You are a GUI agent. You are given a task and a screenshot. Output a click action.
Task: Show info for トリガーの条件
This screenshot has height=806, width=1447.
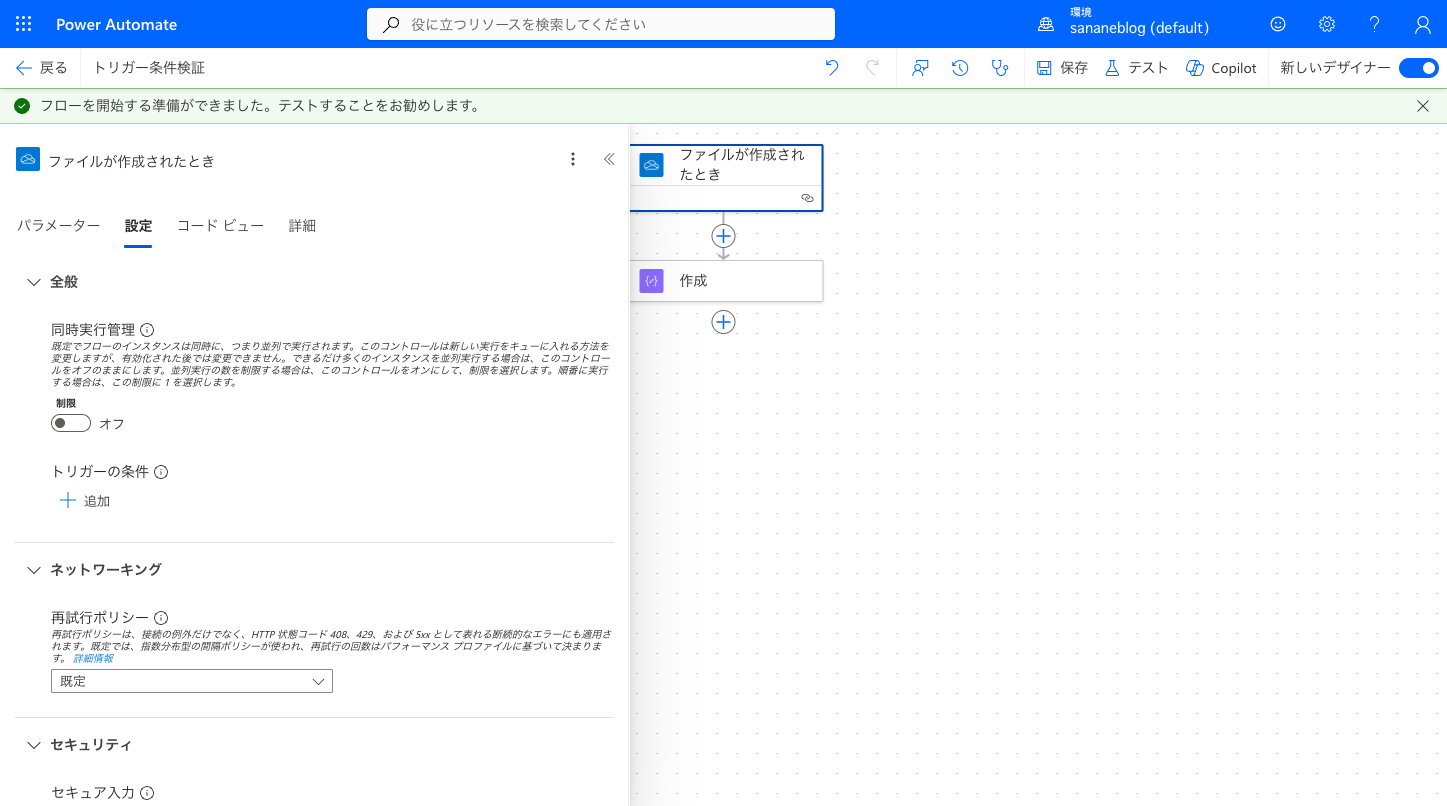coord(161,471)
